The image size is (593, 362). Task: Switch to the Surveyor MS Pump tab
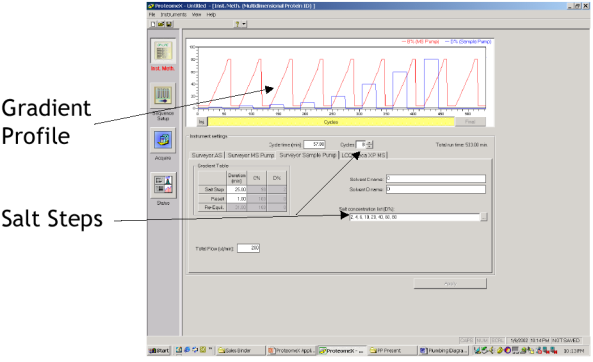251,155
